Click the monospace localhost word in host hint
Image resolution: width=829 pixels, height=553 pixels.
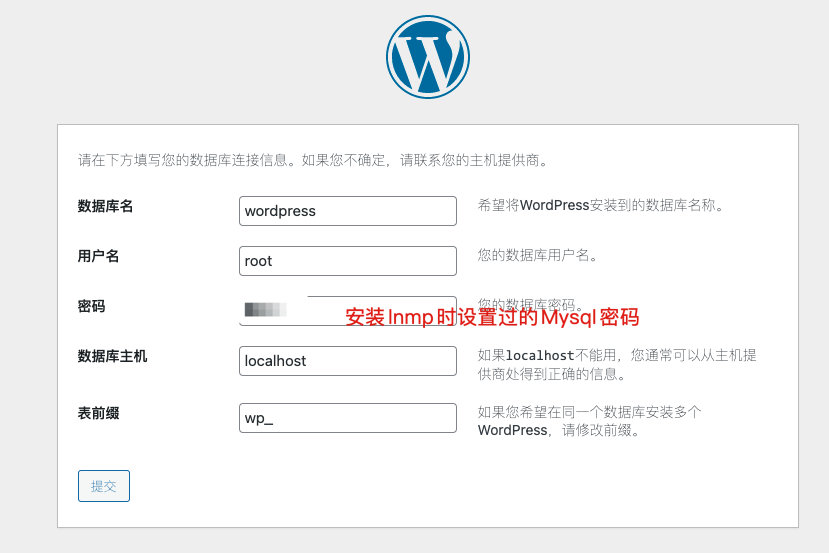point(539,356)
